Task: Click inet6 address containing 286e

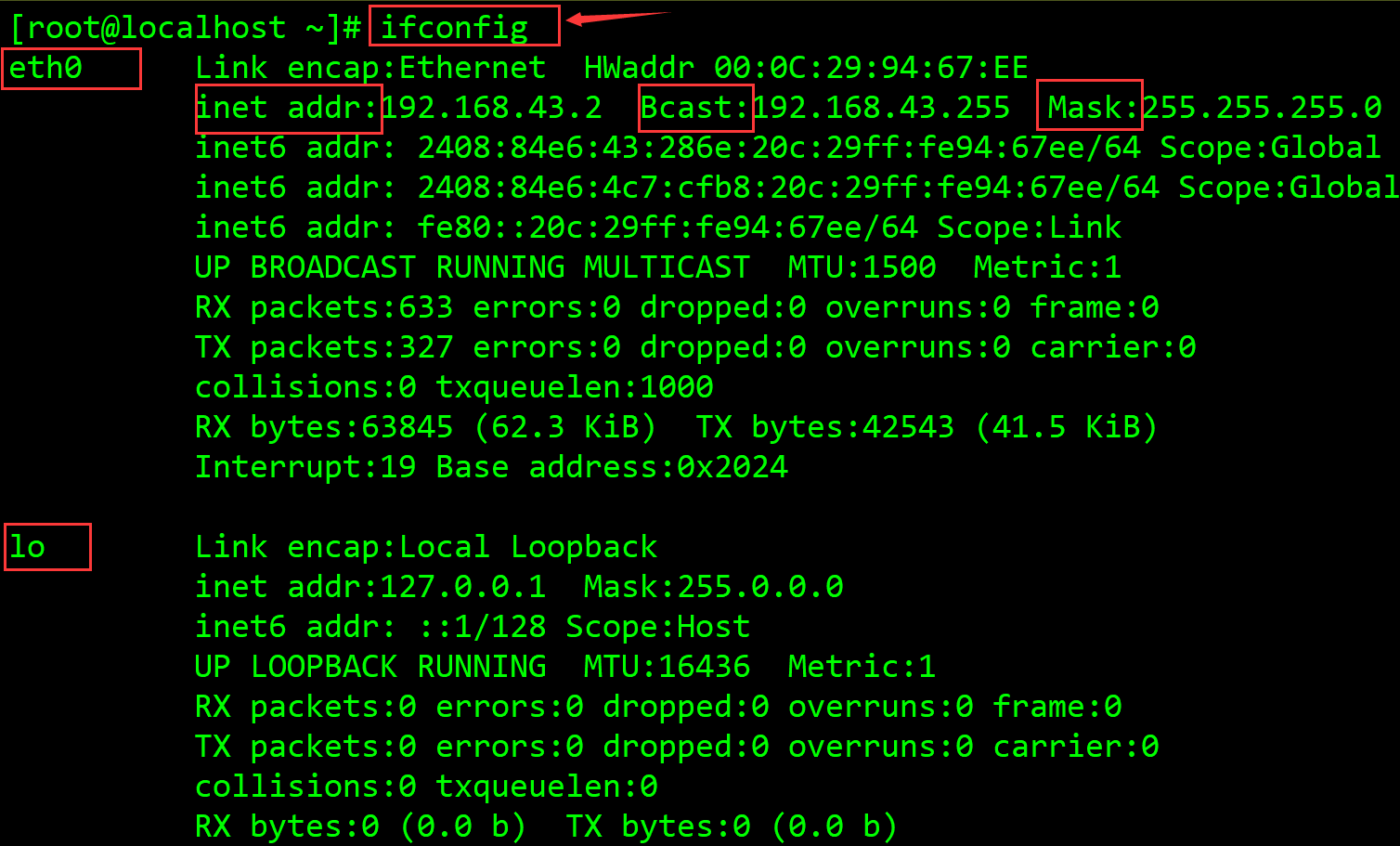Action: pyautogui.click(x=779, y=148)
